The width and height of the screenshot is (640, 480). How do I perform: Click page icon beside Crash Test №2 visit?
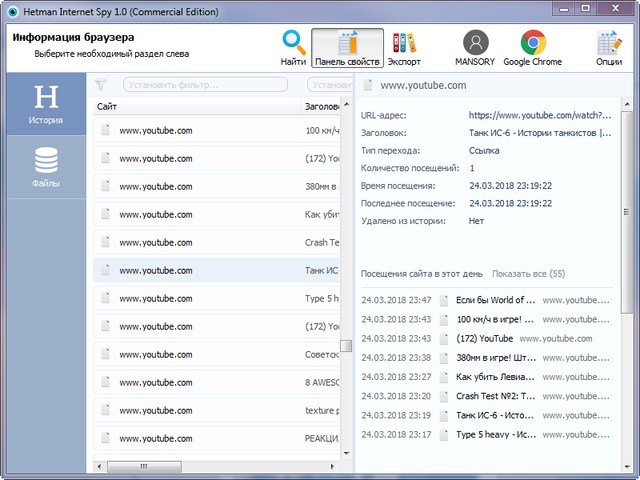[444, 396]
